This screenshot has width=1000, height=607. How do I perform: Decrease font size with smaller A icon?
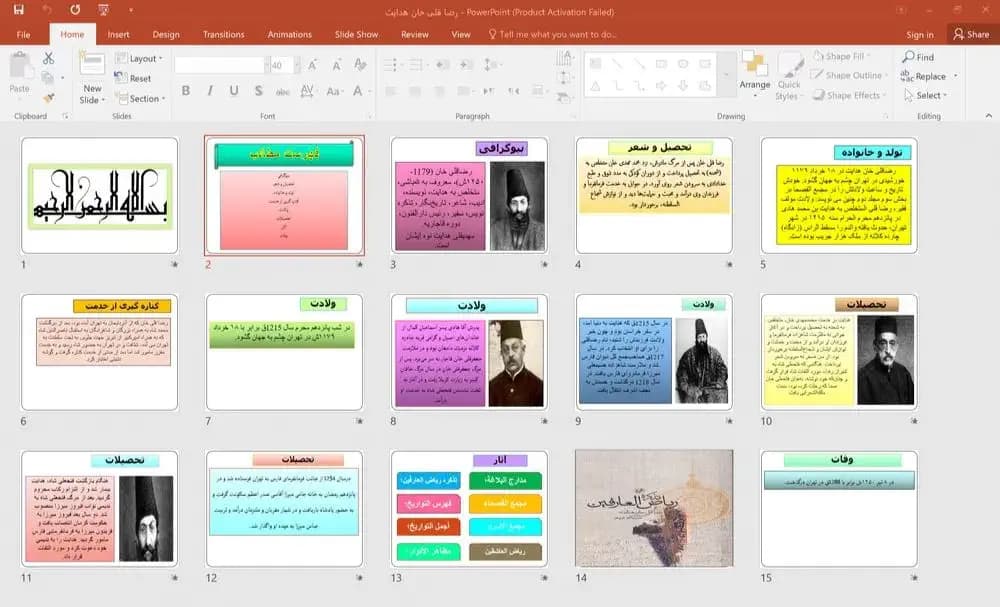[336, 65]
